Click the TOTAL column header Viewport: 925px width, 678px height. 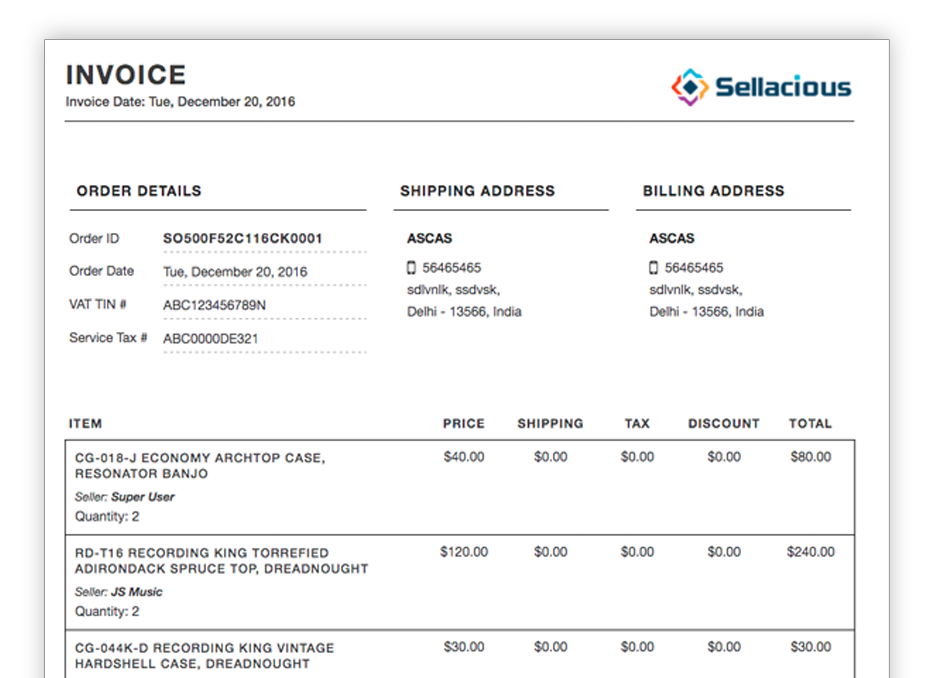pos(810,424)
